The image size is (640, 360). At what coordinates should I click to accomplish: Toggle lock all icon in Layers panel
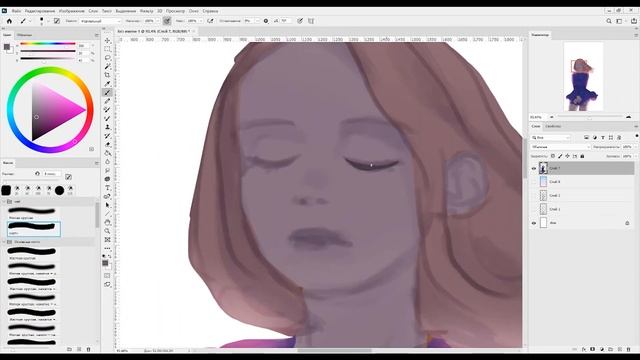click(582, 156)
